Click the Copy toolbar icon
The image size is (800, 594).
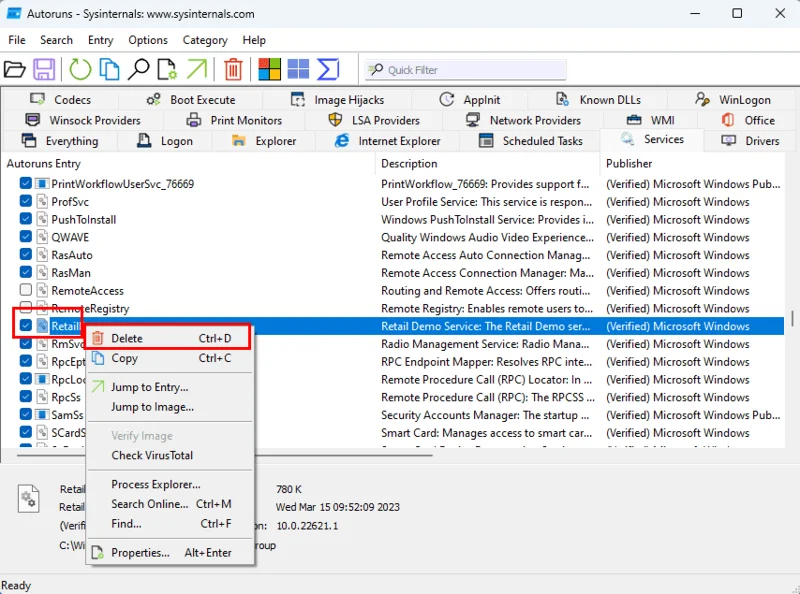pyautogui.click(x=109, y=69)
